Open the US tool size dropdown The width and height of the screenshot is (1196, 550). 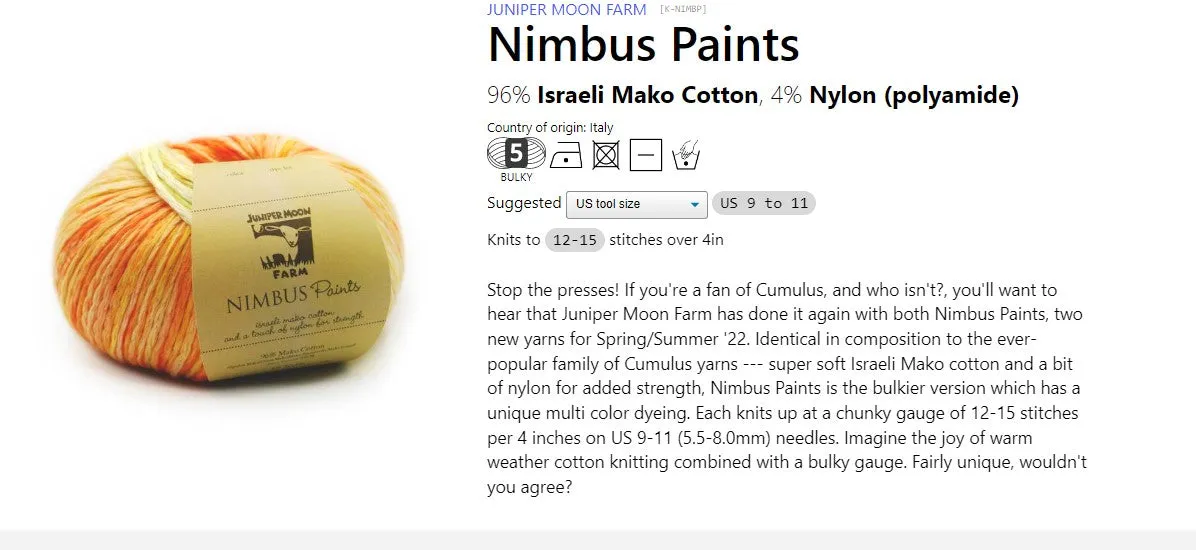(637, 204)
